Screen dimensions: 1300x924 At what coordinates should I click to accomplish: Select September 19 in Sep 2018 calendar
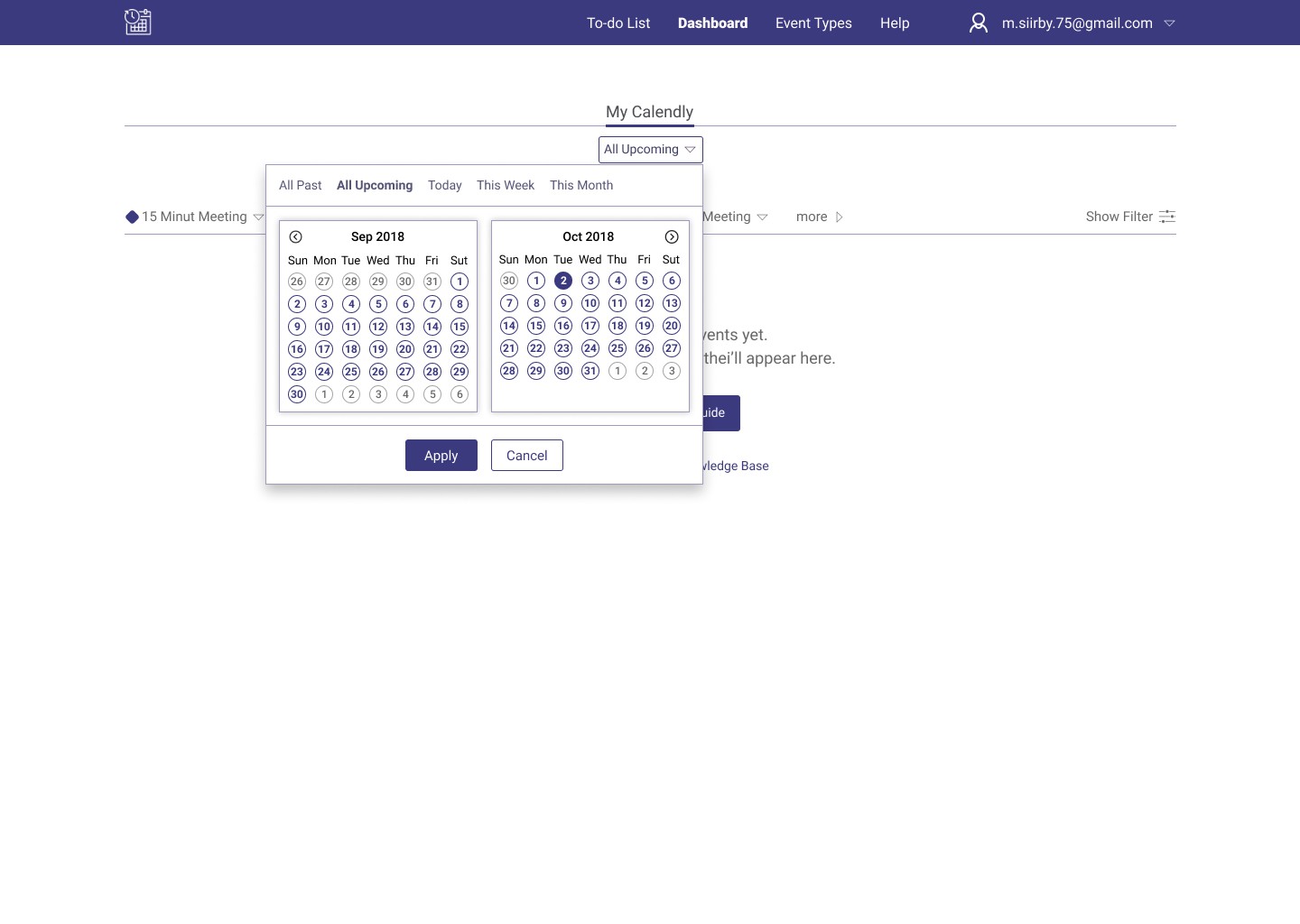point(378,349)
